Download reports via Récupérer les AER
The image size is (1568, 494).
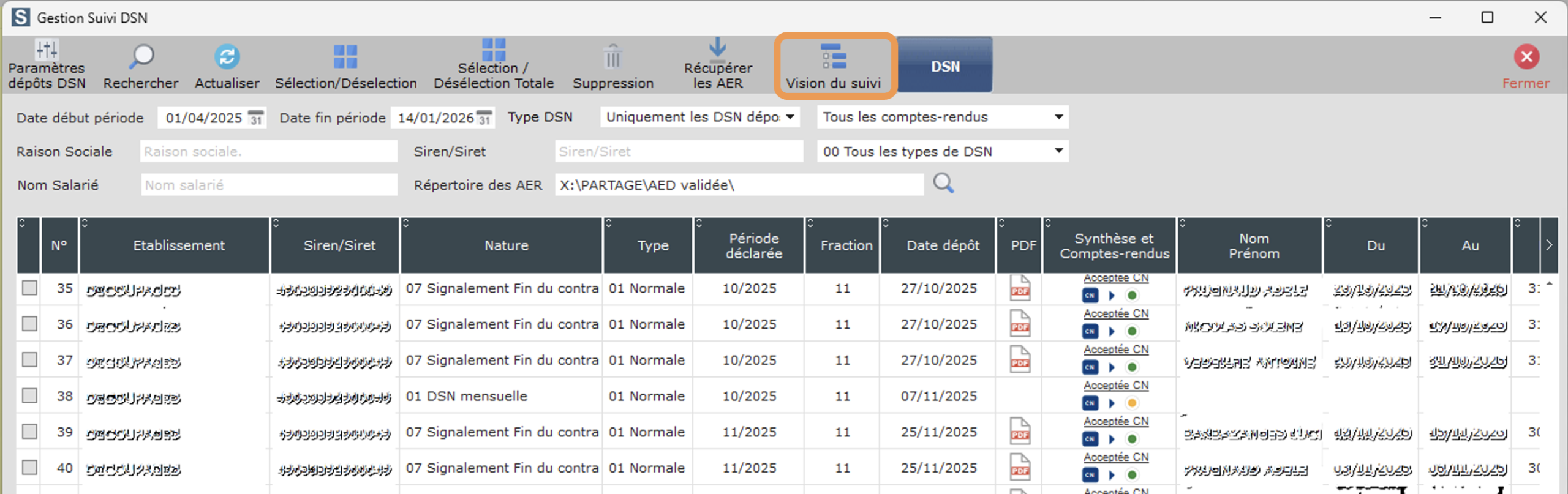tap(717, 49)
